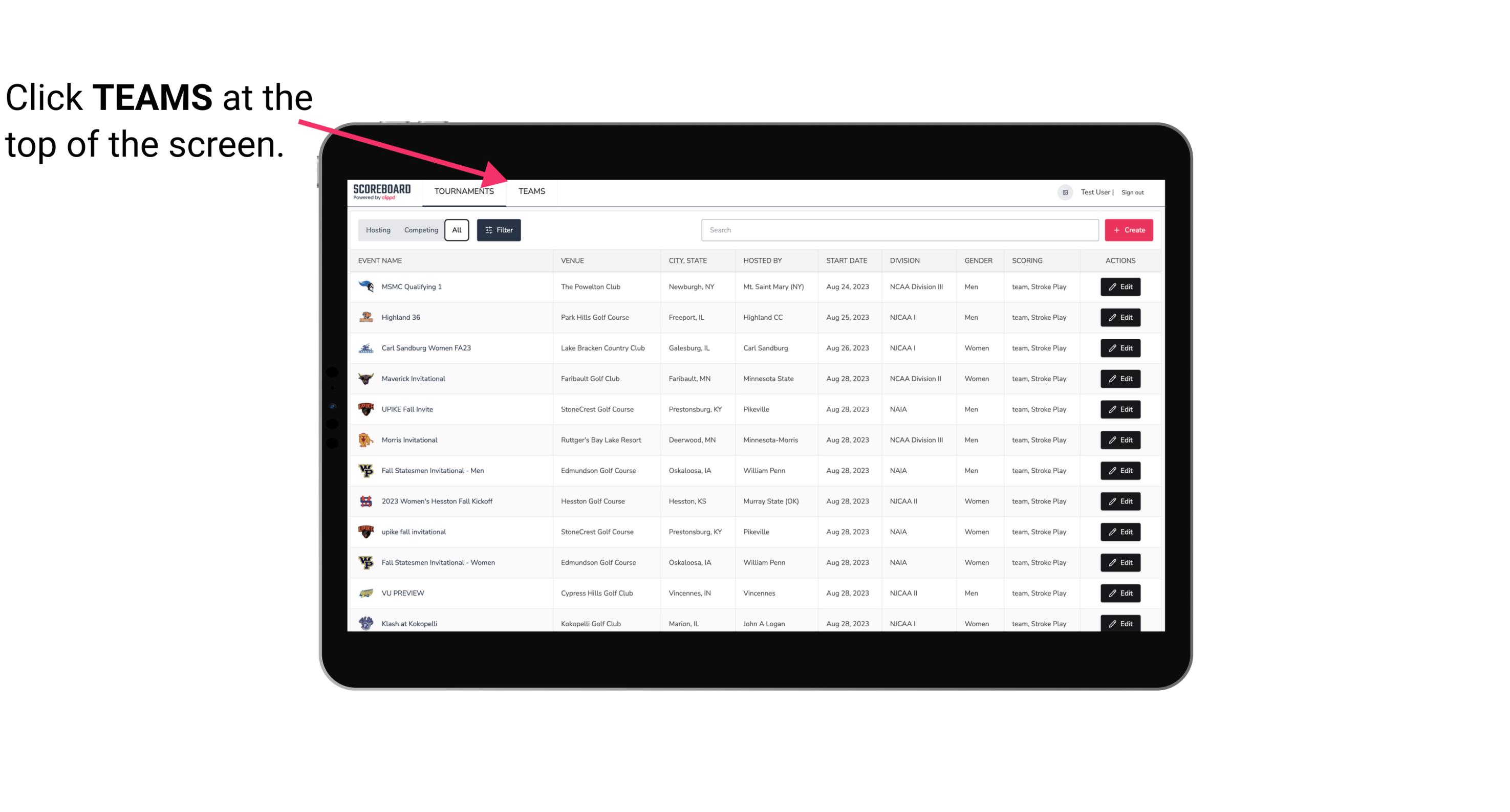Click the Edit icon for Klash at Kokopelli
Screen dimensions: 1510x812
(x=1120, y=623)
